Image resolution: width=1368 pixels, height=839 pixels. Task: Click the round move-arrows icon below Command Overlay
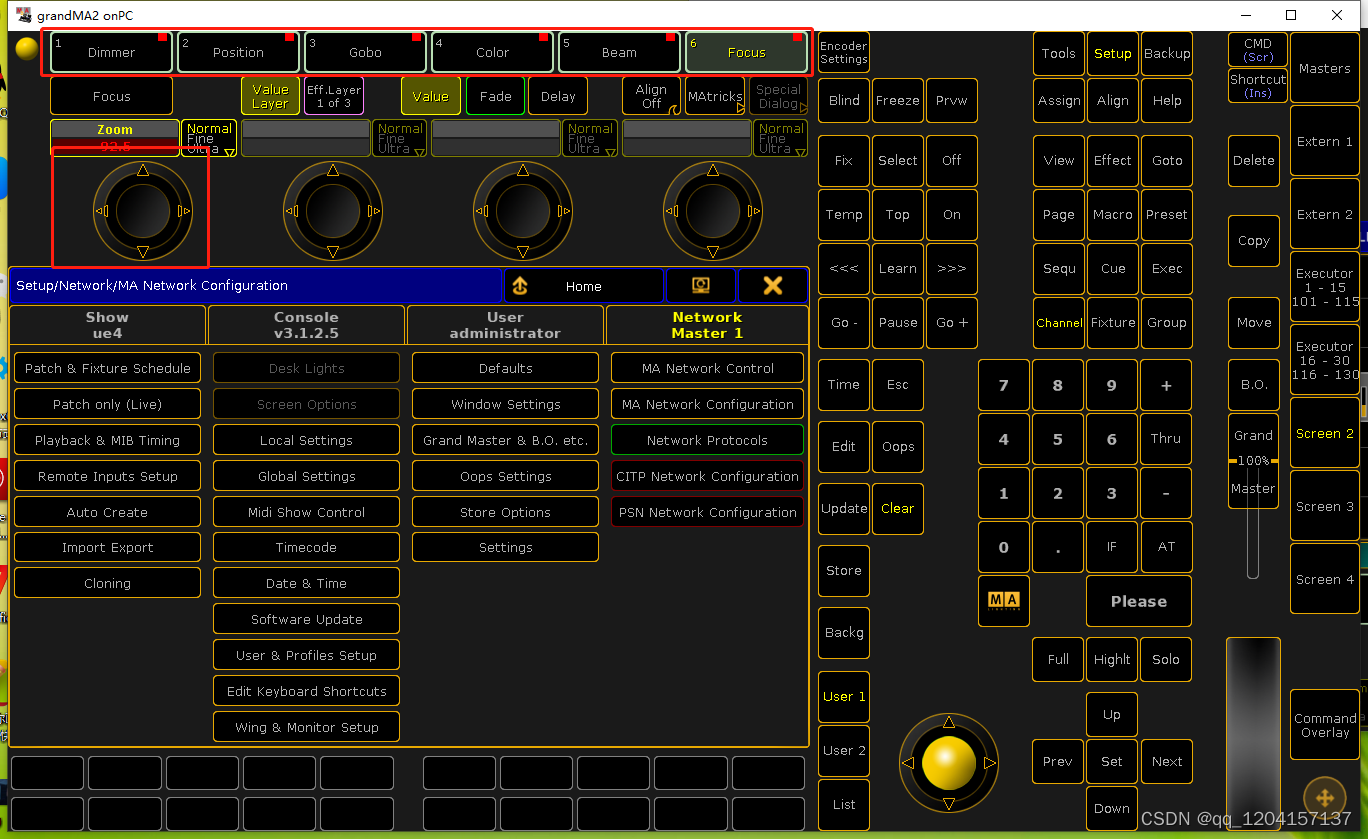coord(1325,798)
